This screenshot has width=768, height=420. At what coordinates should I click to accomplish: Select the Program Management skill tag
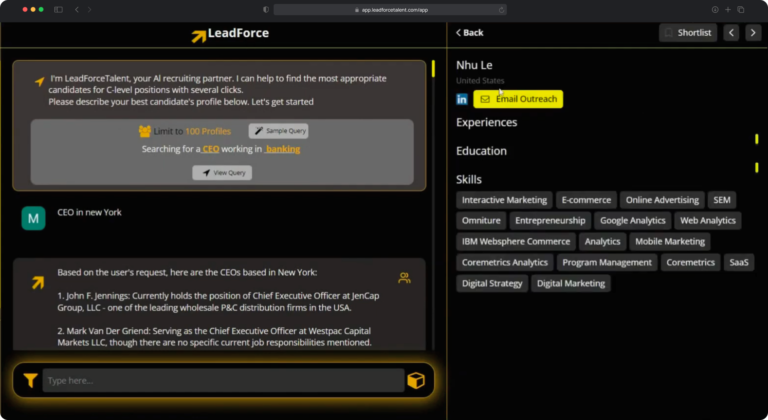[x=607, y=263]
